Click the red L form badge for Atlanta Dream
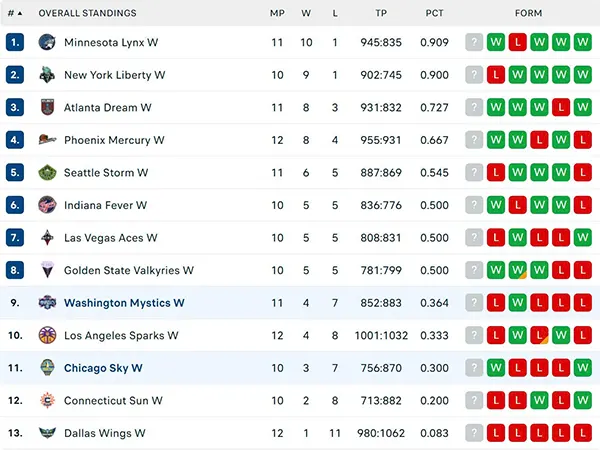 [x=561, y=107]
